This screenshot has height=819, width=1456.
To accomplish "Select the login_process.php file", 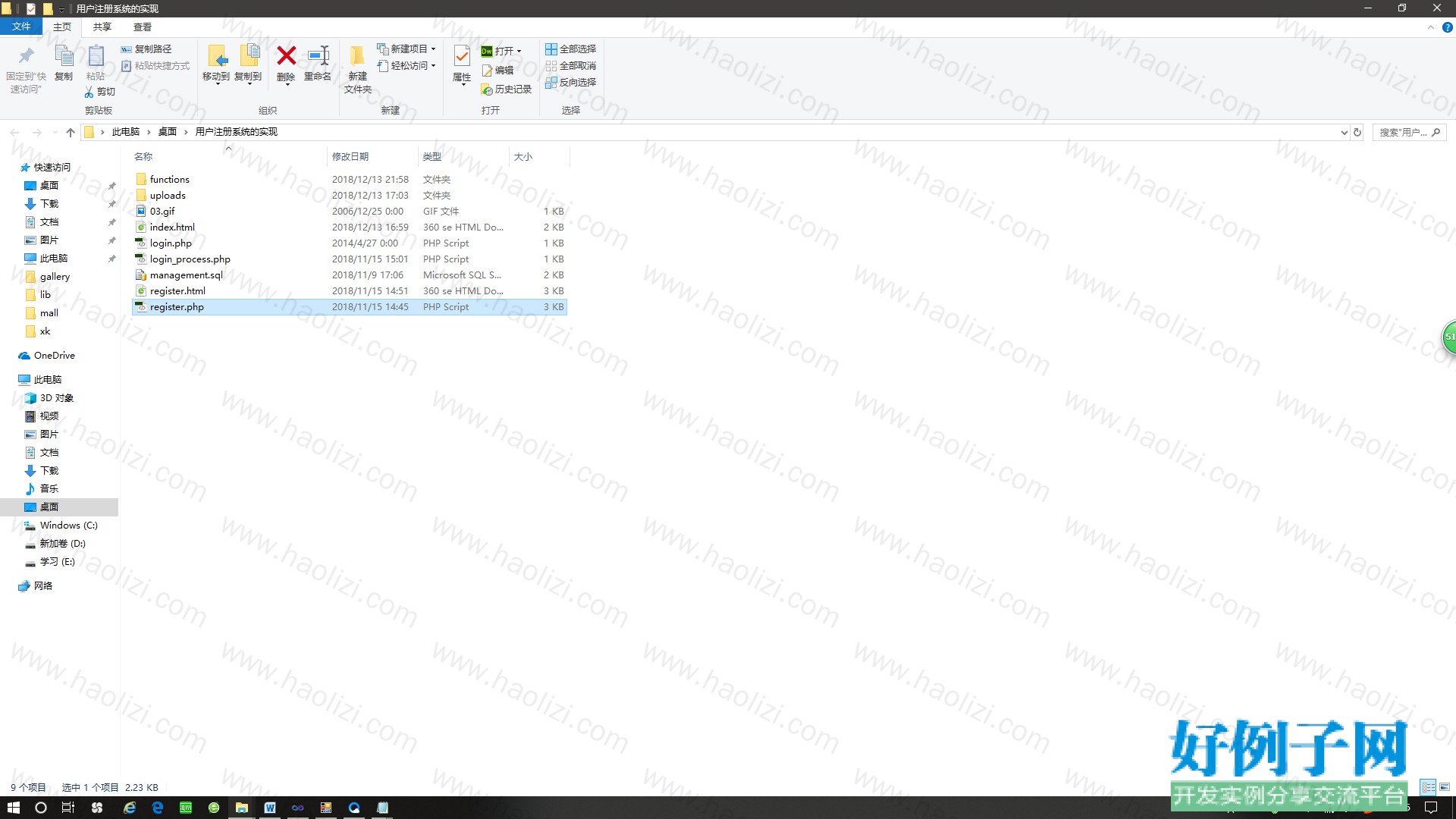I will [x=350, y=259].
